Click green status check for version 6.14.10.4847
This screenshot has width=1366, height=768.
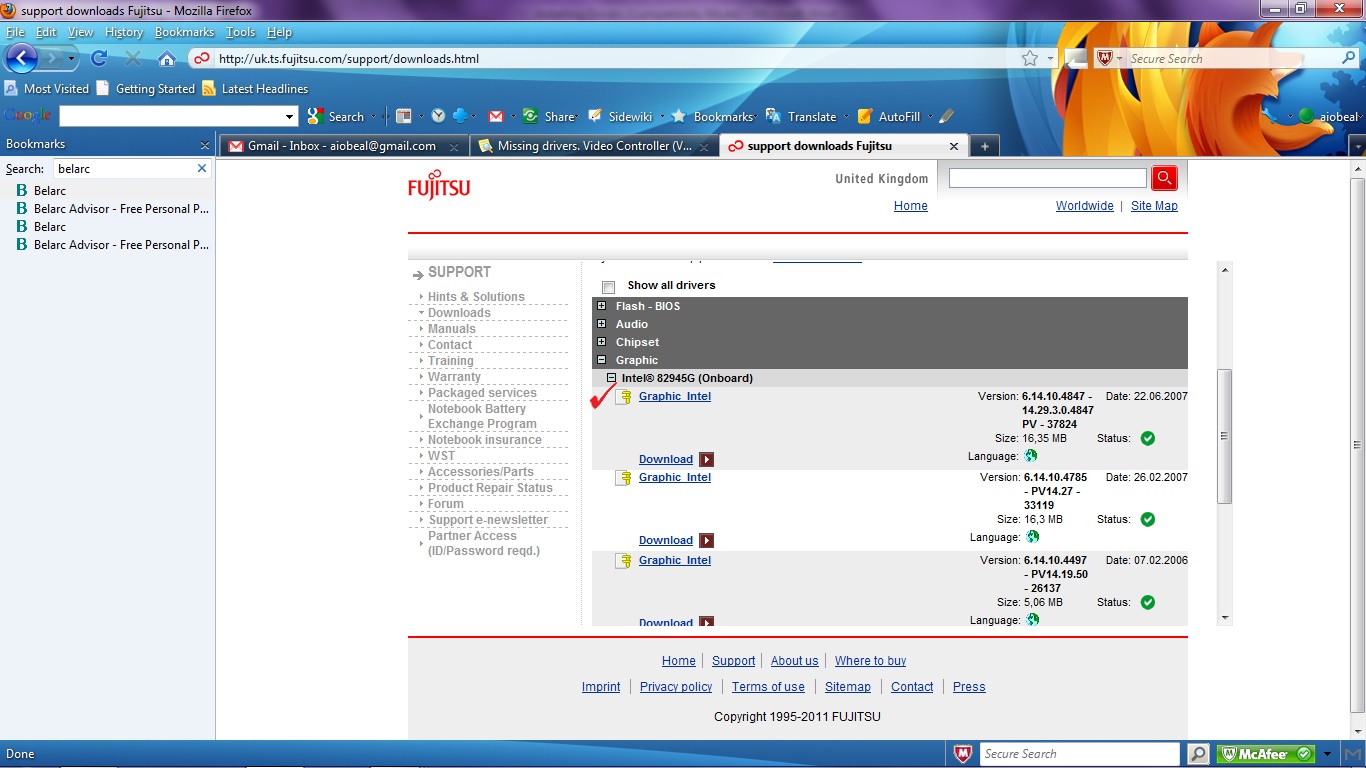click(1147, 438)
